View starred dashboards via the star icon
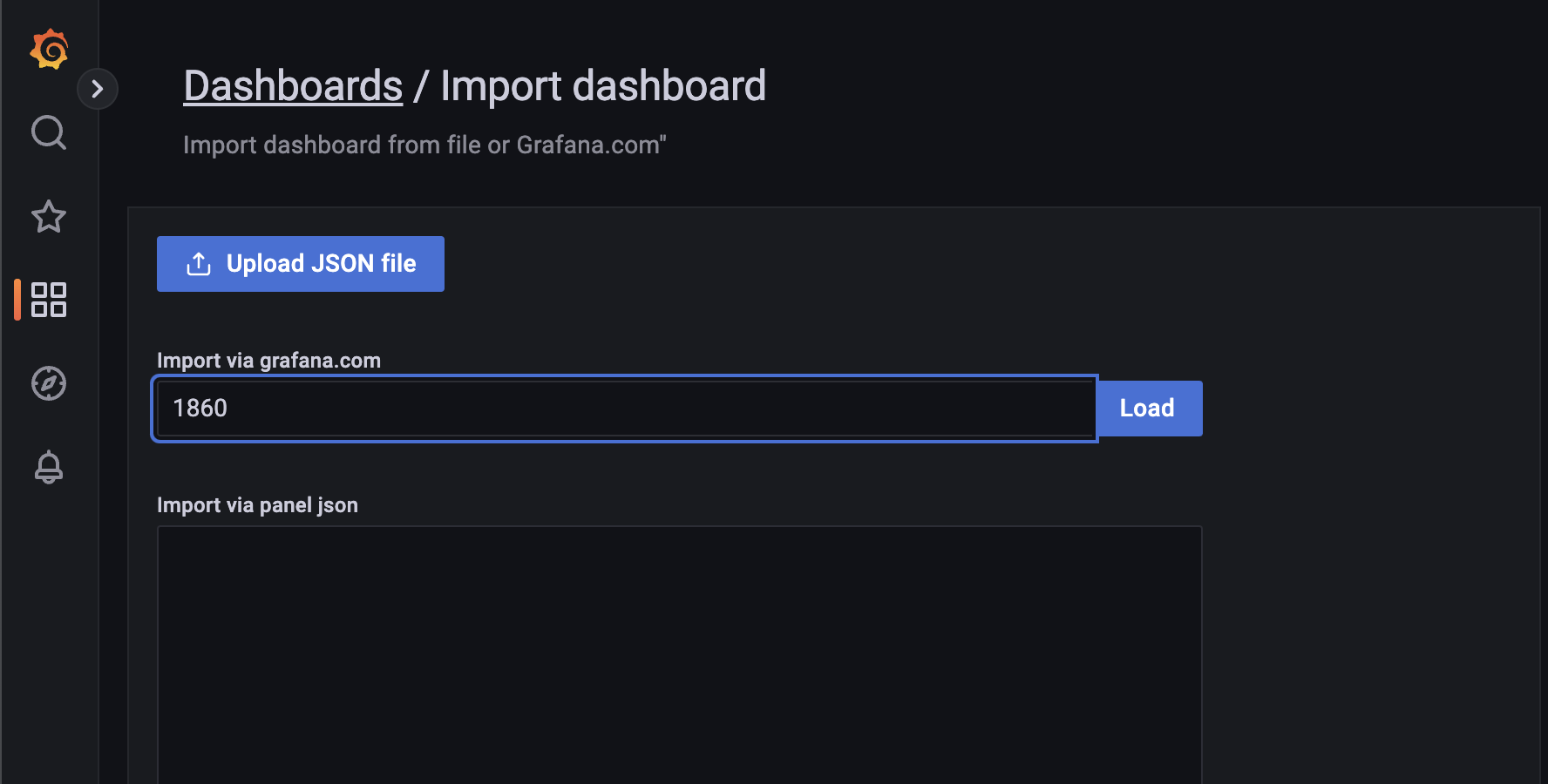The image size is (1548, 784). [49, 217]
